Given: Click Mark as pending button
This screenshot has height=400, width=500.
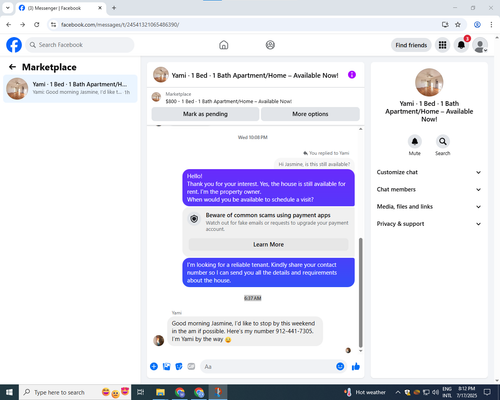Looking at the screenshot, I should (x=205, y=114).
